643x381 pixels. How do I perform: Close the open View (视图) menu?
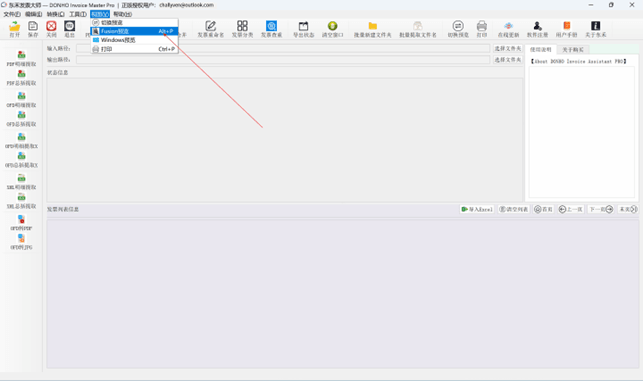click(x=100, y=14)
